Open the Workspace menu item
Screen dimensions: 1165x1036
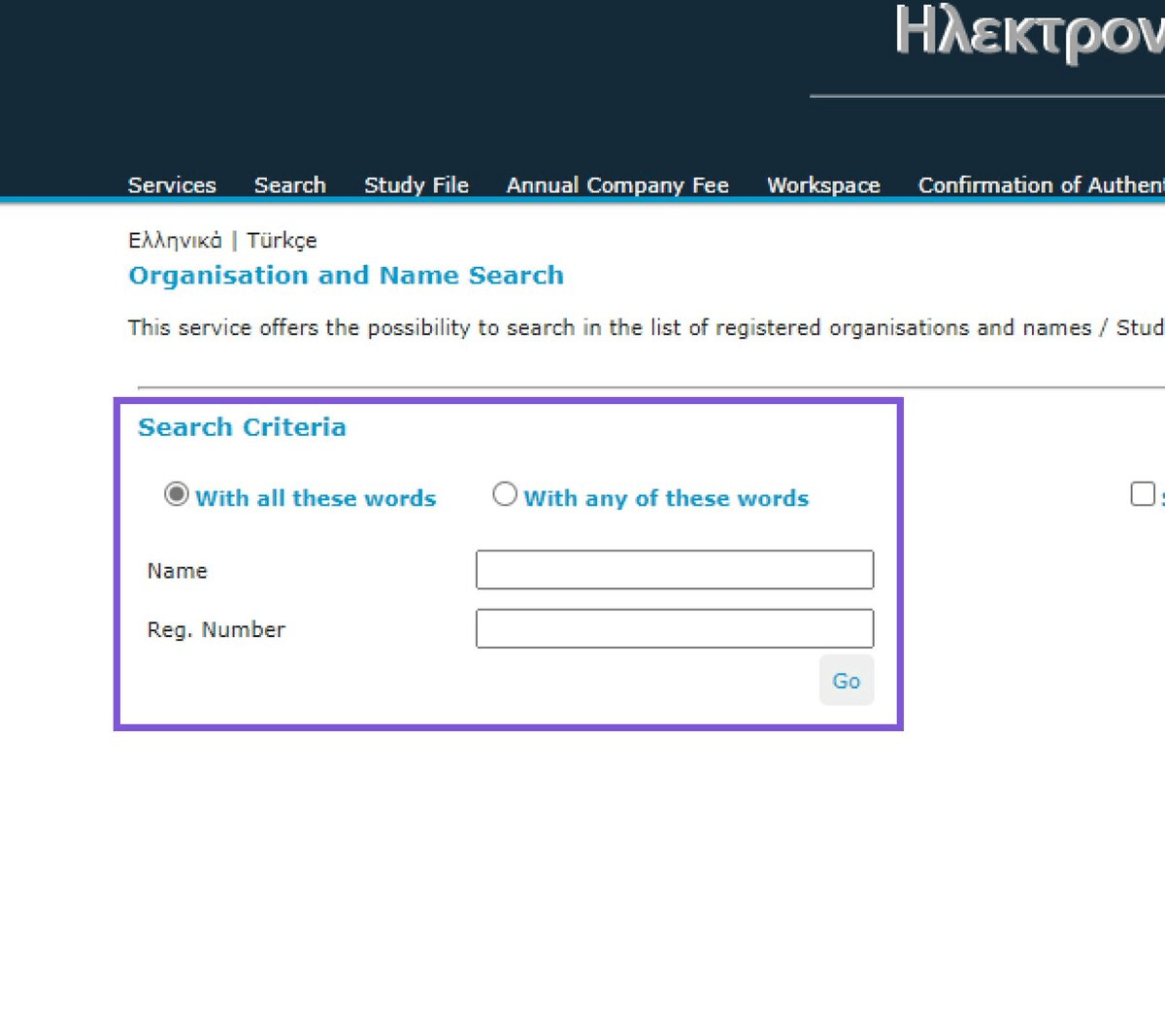tap(823, 185)
